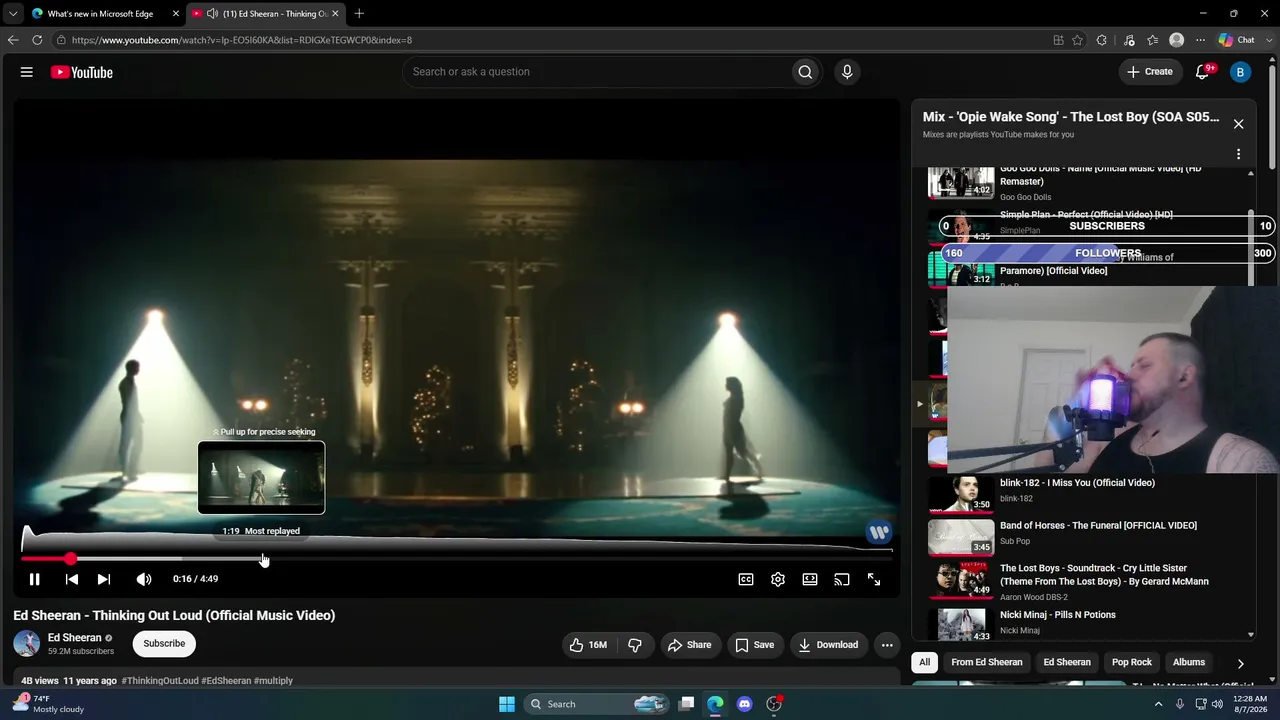Image resolution: width=1280 pixels, height=720 pixels.
Task: Dislike the video with thumbs down
Action: pos(635,645)
